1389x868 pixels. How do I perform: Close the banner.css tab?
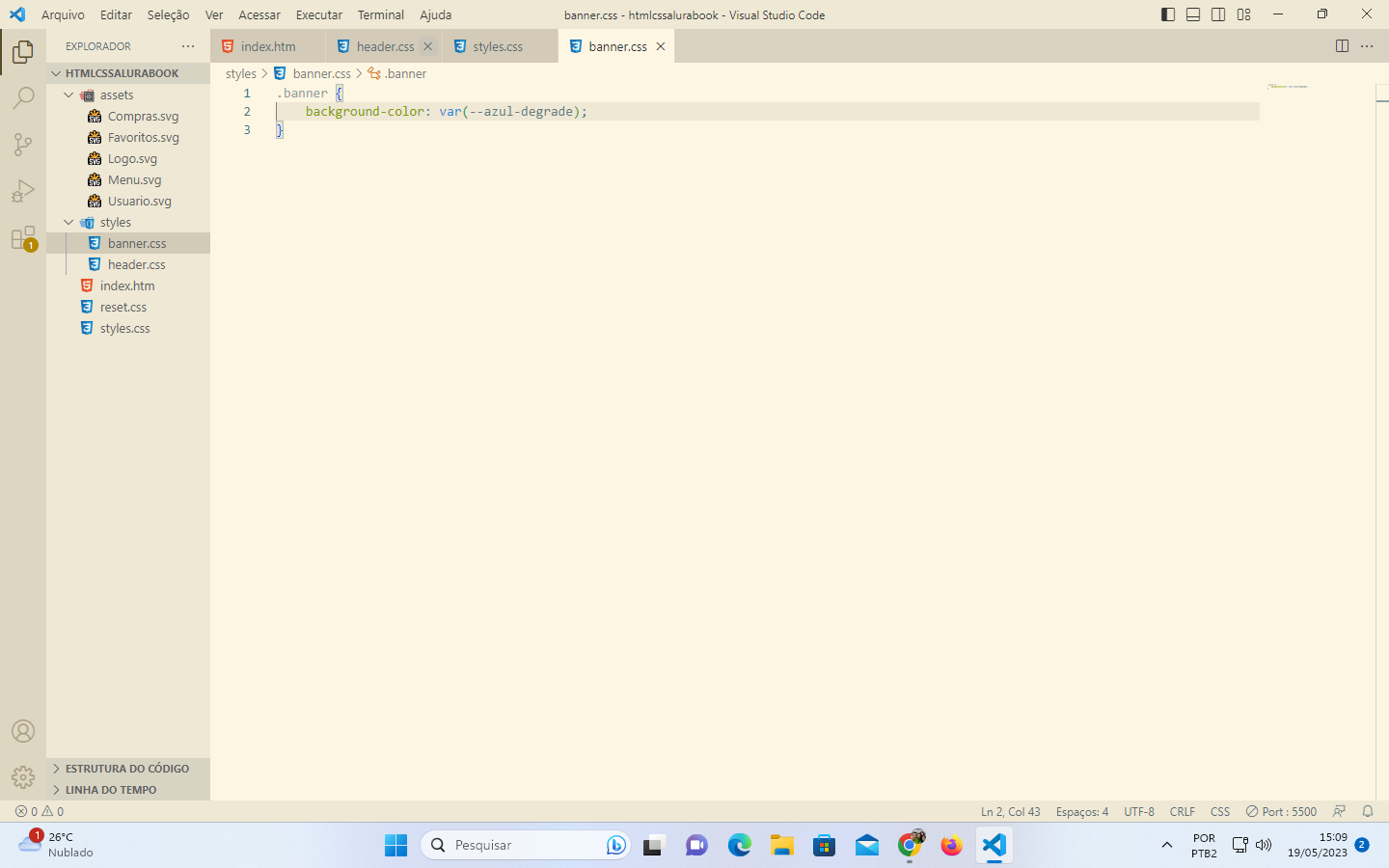coord(661,46)
